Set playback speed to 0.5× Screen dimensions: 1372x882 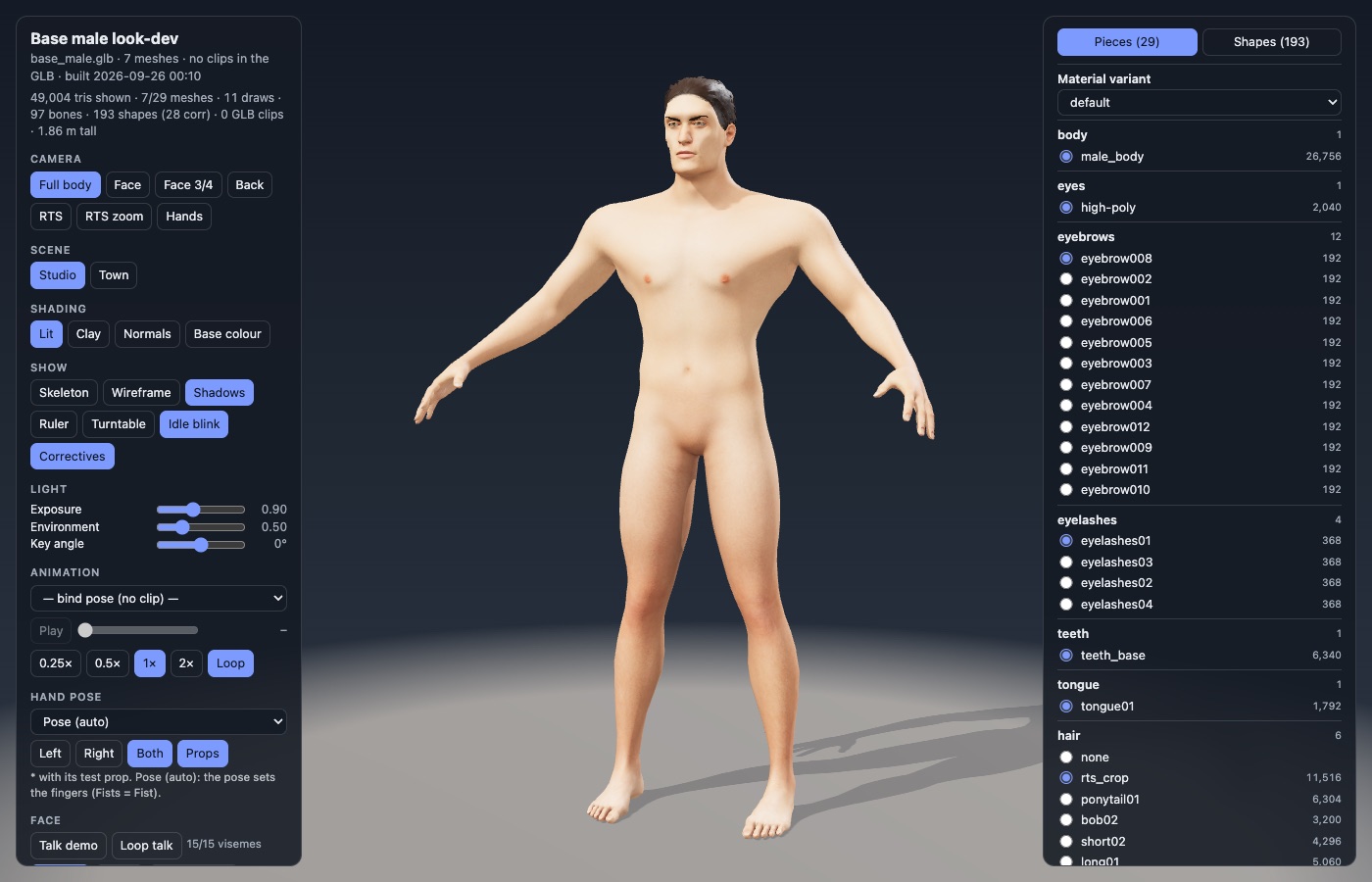coord(108,663)
